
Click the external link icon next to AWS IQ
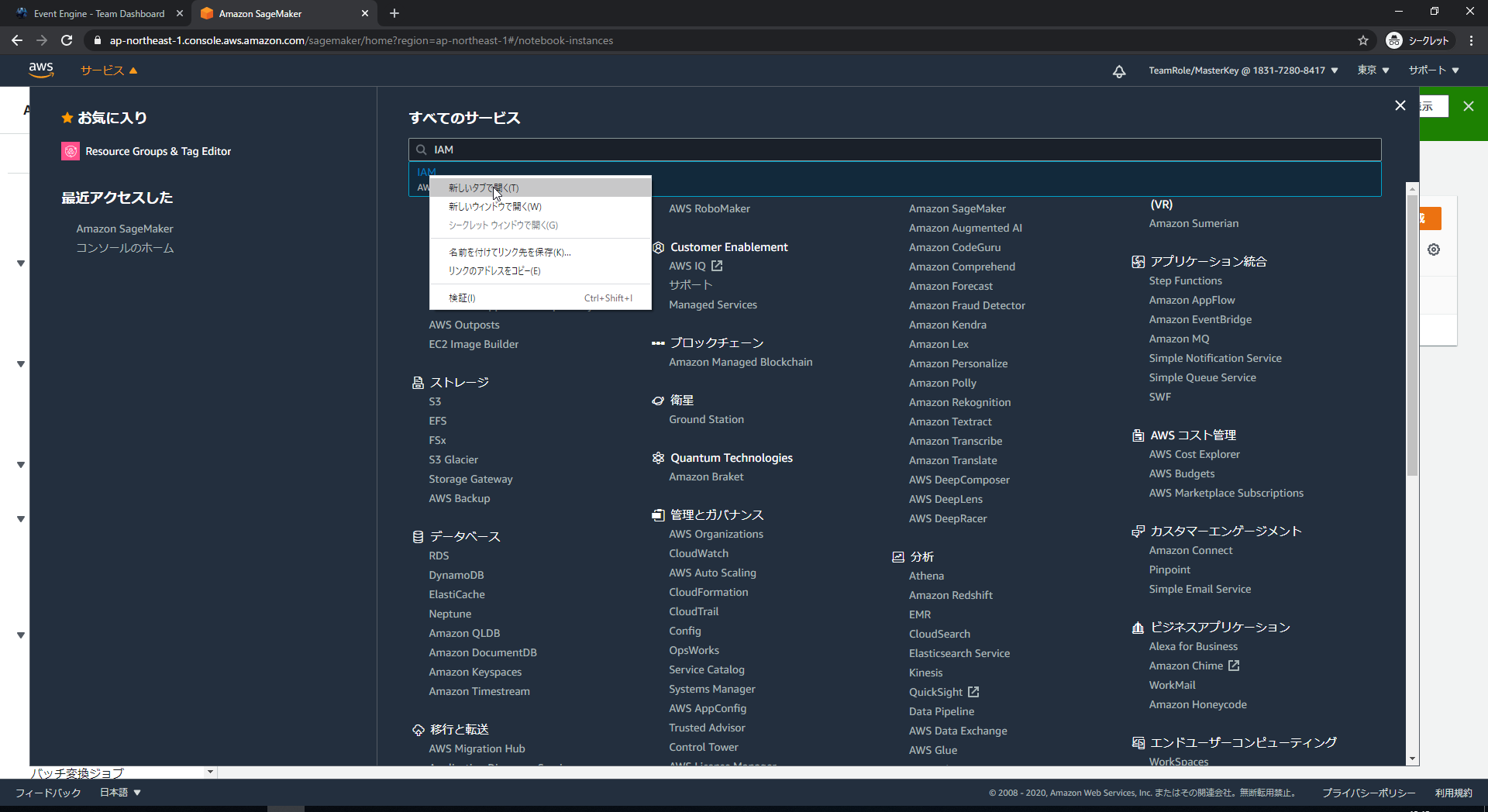pos(717,266)
